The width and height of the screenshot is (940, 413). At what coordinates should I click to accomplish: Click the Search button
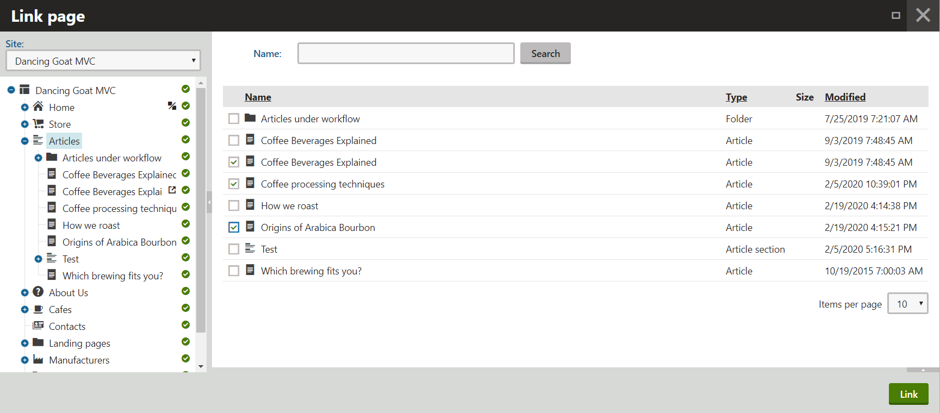545,53
